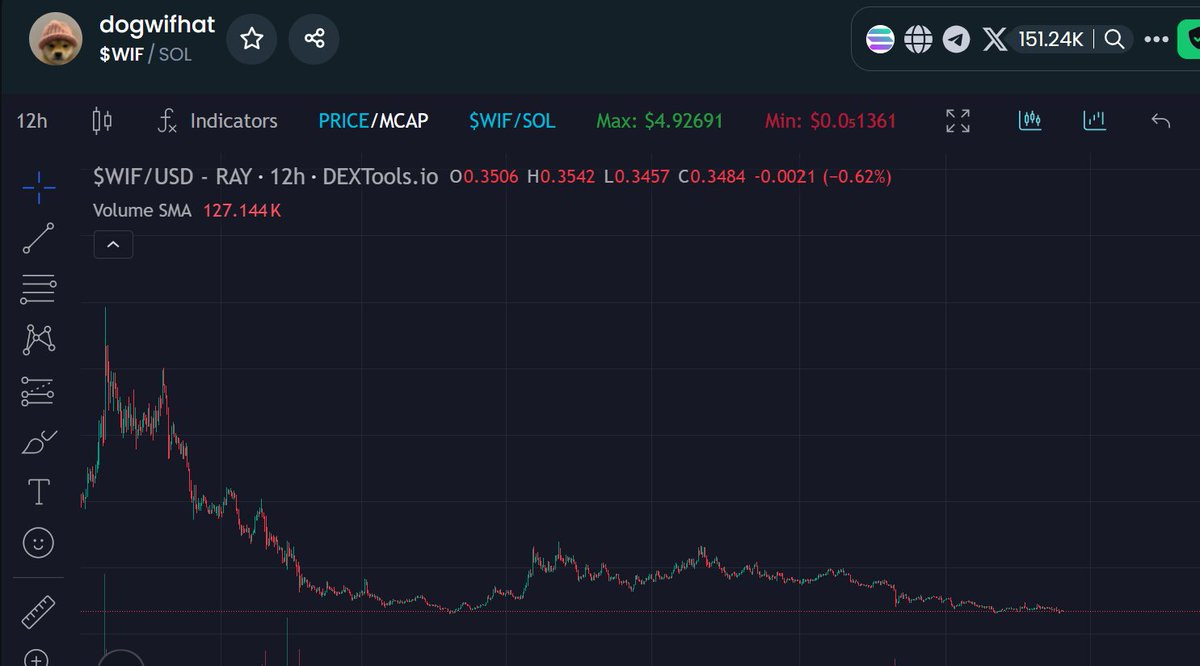Select the Text annotation tool
The width and height of the screenshot is (1200, 666).
pos(38,492)
